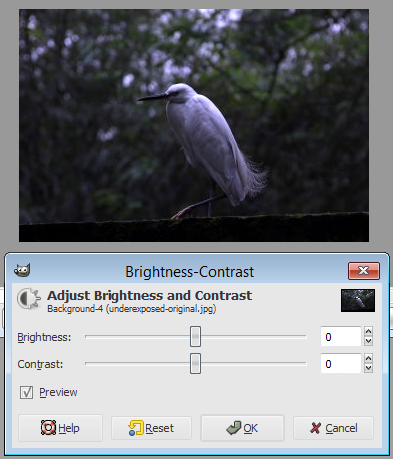Increase Contrast value with up arrow

click(x=368, y=359)
